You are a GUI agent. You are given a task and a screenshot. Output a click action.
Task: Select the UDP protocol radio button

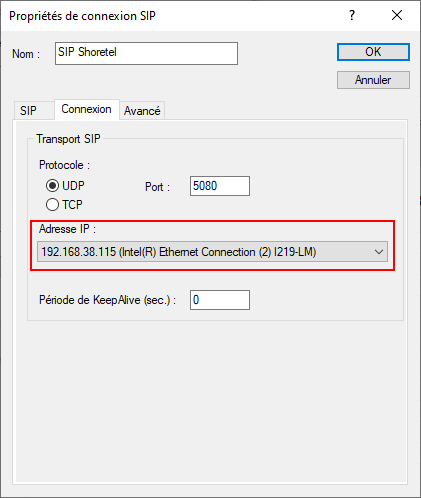click(52, 186)
